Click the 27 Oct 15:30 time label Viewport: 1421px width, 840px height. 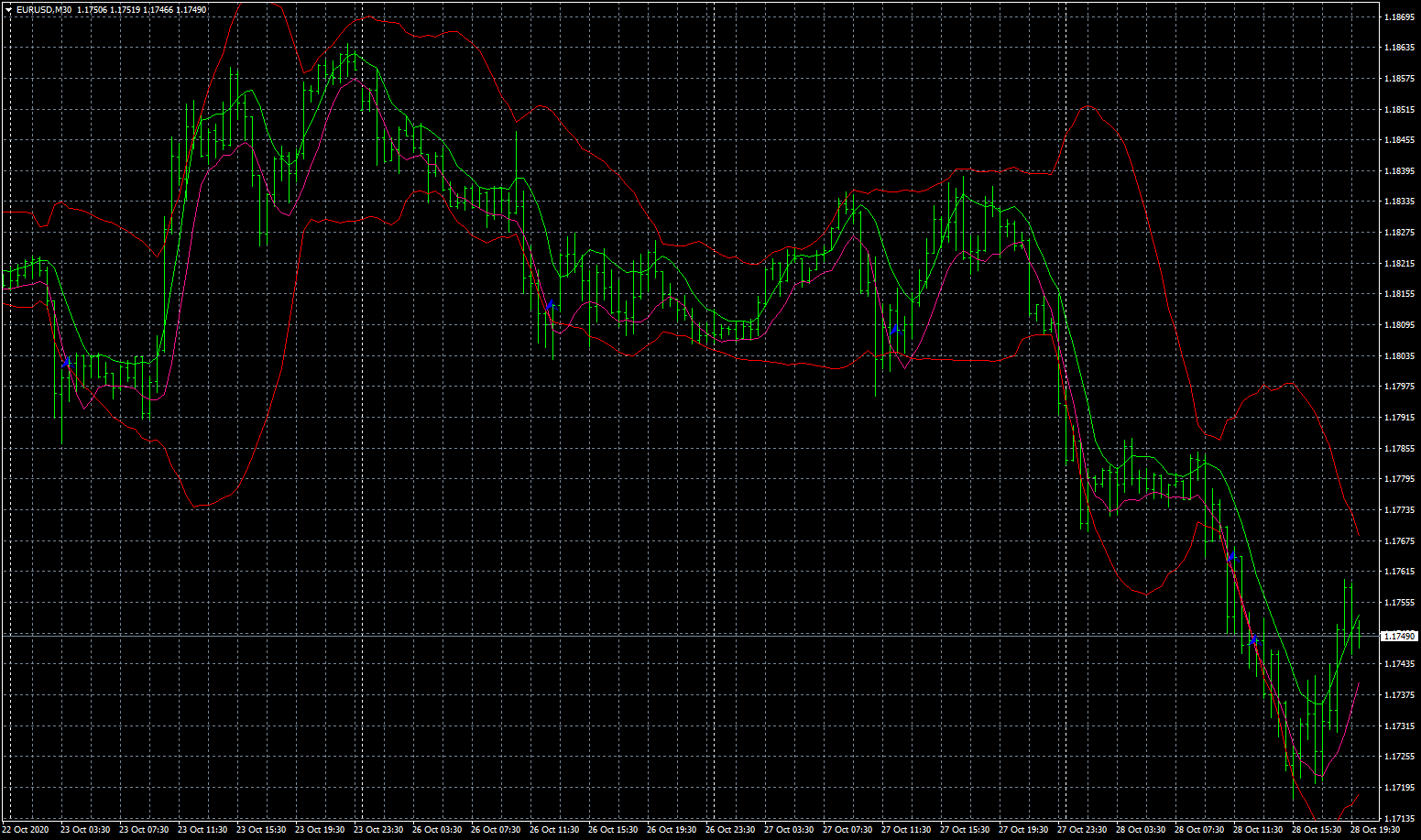pos(965,830)
